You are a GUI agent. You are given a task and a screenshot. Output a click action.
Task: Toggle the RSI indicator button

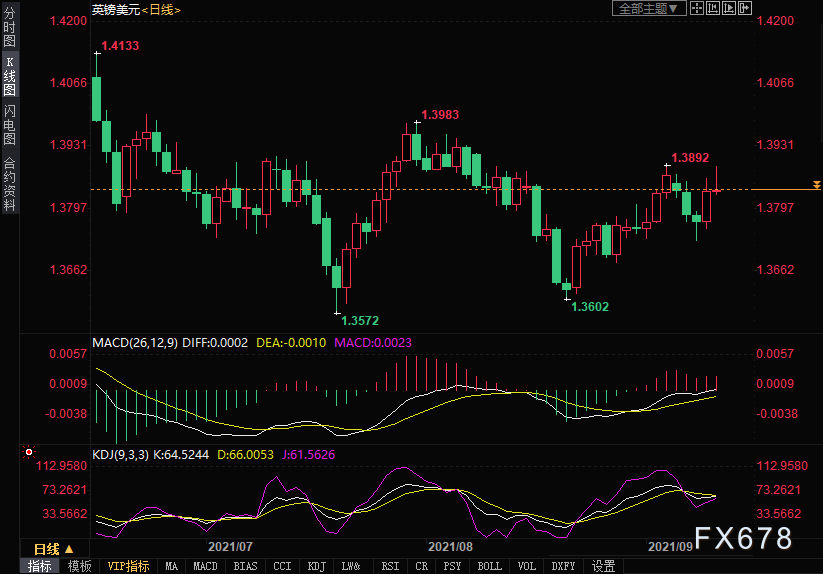click(x=389, y=566)
